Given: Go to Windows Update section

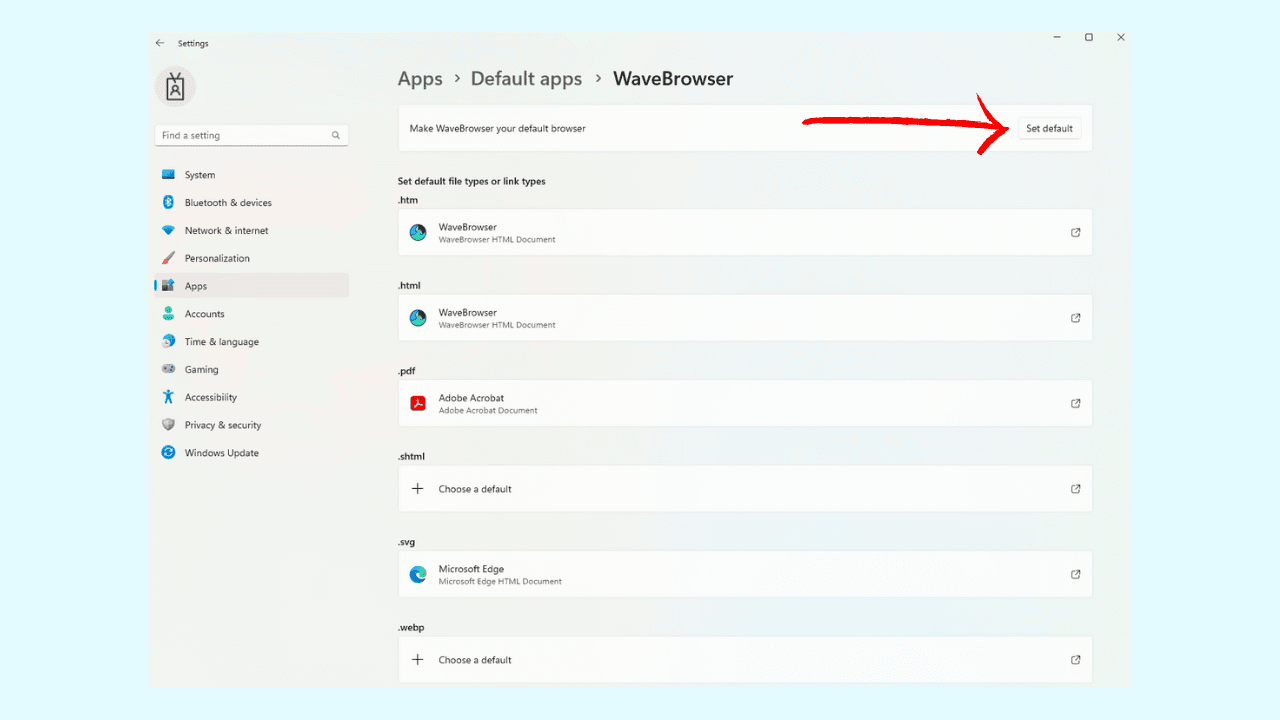Looking at the screenshot, I should (x=221, y=453).
